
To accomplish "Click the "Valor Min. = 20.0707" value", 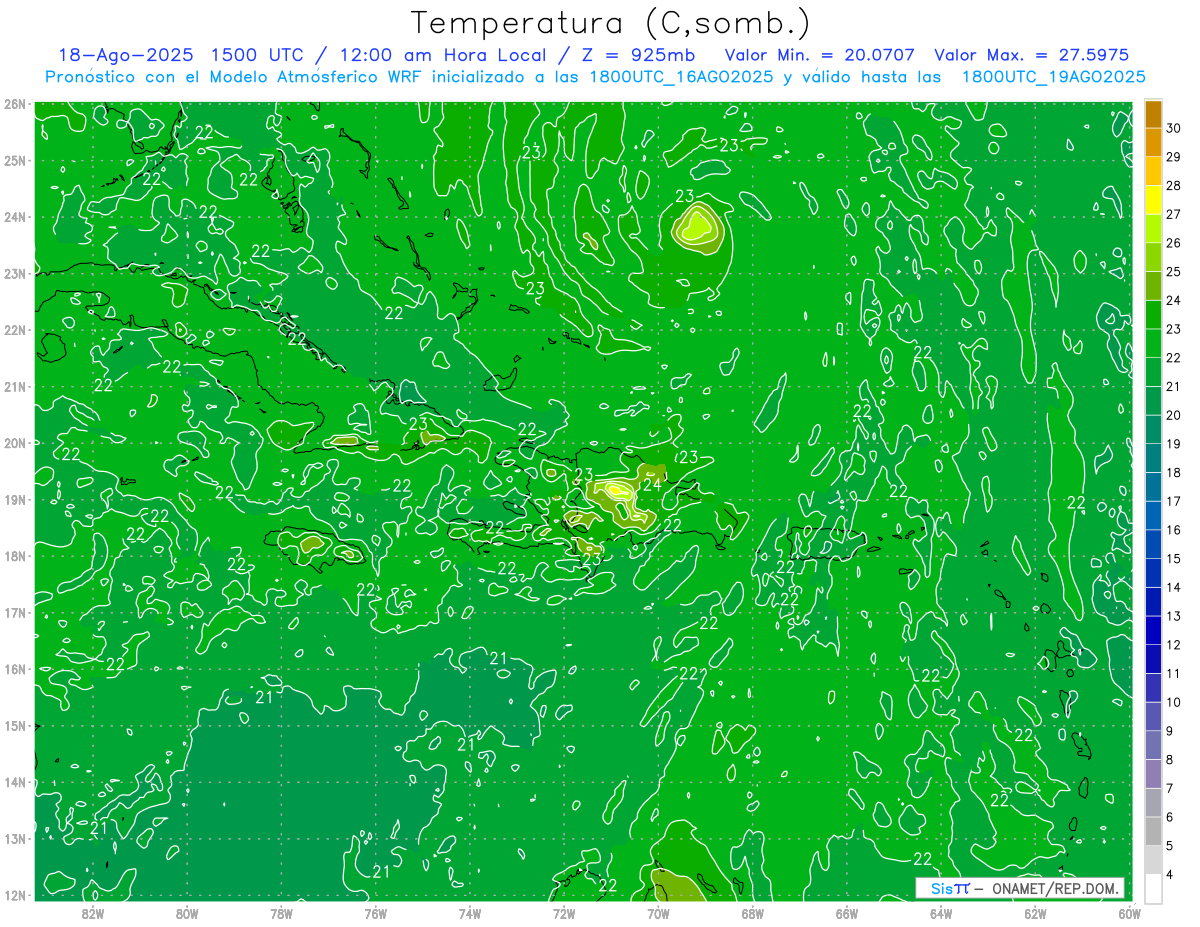I will coord(820,55).
